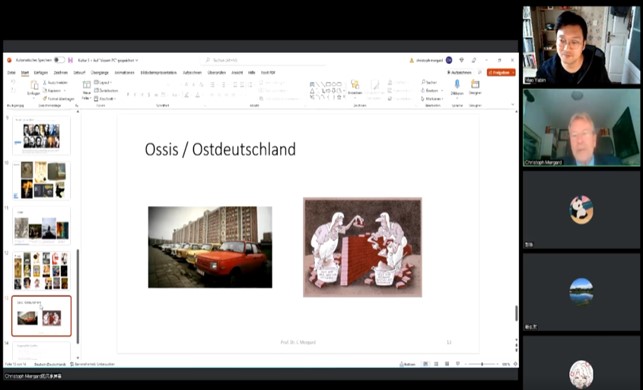Click the Anordnen icon in Zeichnen group
Image resolution: width=643 pixels, height=390 pixels.
click(355, 84)
